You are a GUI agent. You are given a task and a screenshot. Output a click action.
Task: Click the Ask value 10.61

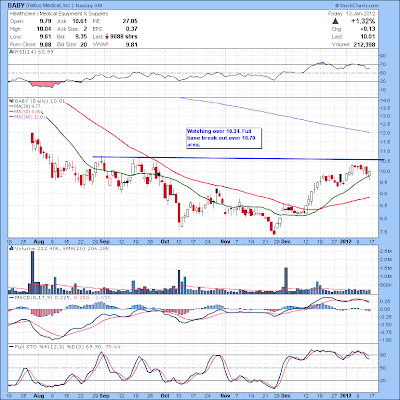click(x=80, y=21)
